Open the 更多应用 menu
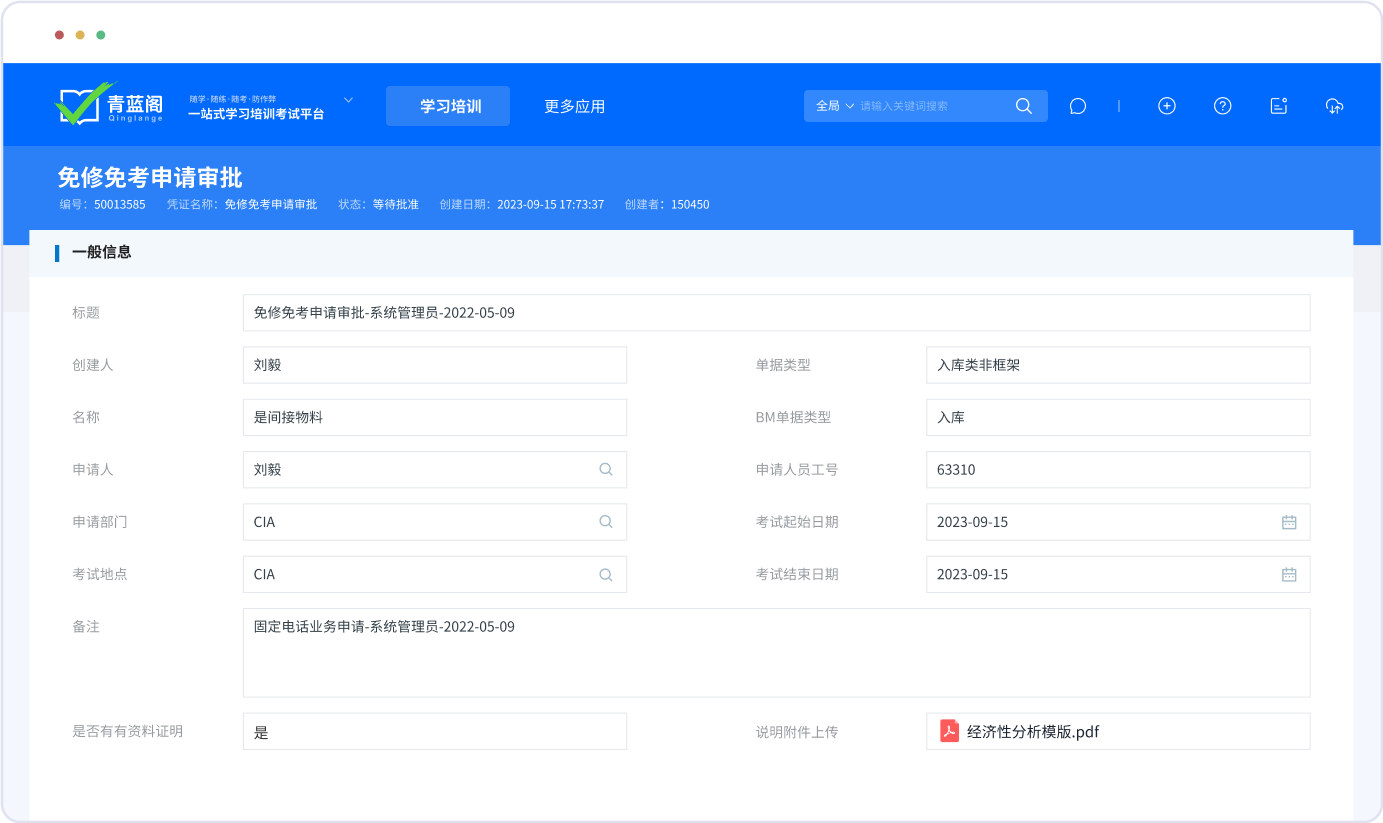This screenshot has width=1383, height=823. pyautogui.click(x=574, y=106)
